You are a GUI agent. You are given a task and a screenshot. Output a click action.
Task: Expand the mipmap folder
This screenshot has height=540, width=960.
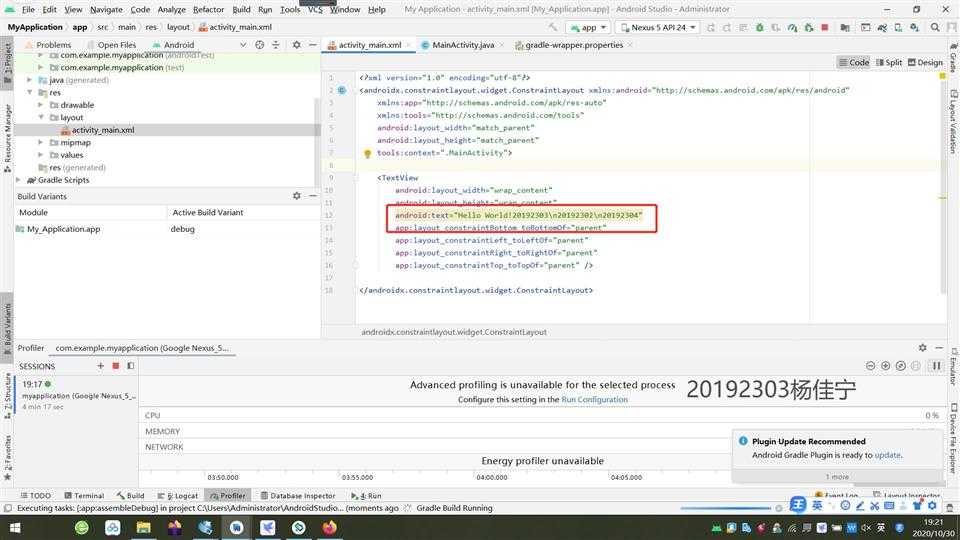tap(40, 143)
